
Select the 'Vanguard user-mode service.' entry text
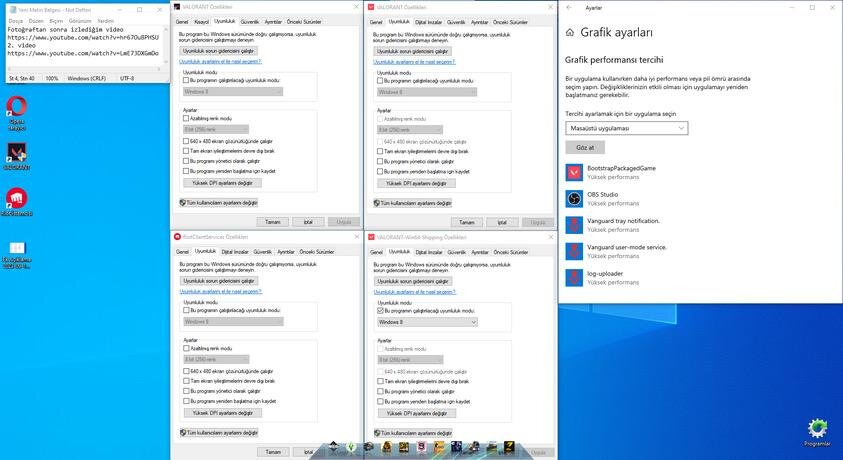coord(627,247)
